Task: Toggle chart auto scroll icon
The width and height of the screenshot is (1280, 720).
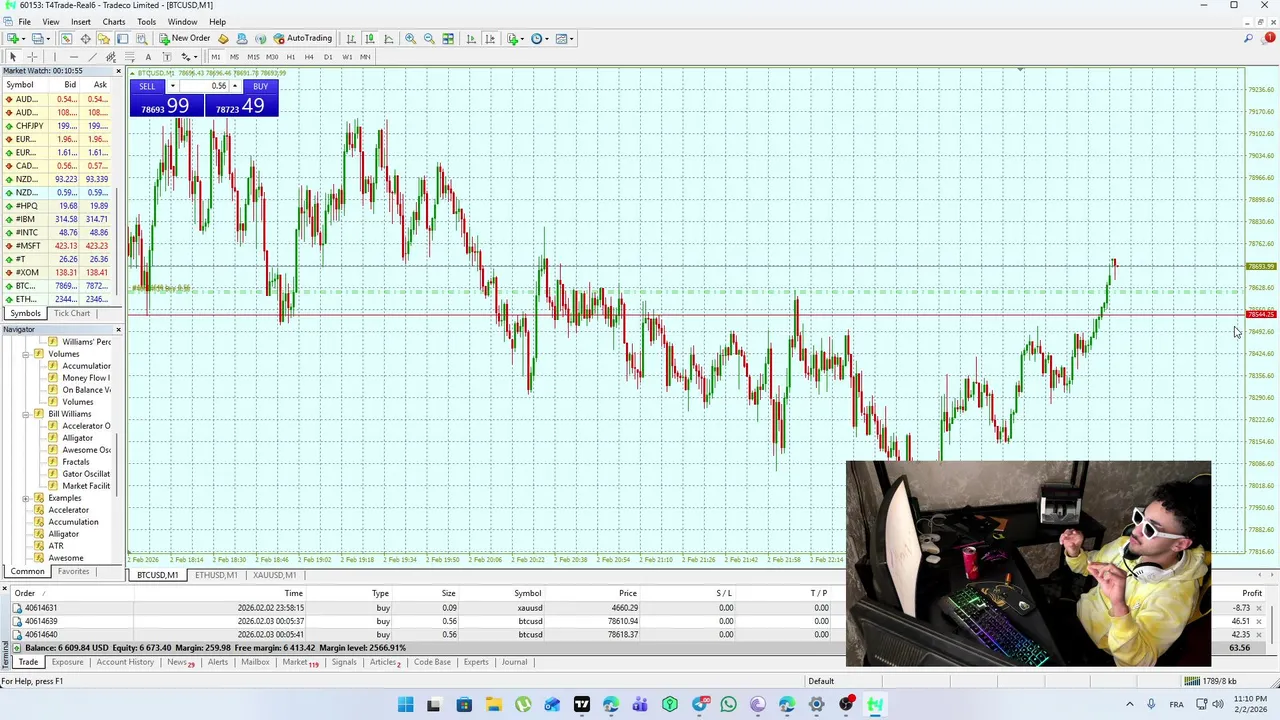Action: [x=471, y=38]
